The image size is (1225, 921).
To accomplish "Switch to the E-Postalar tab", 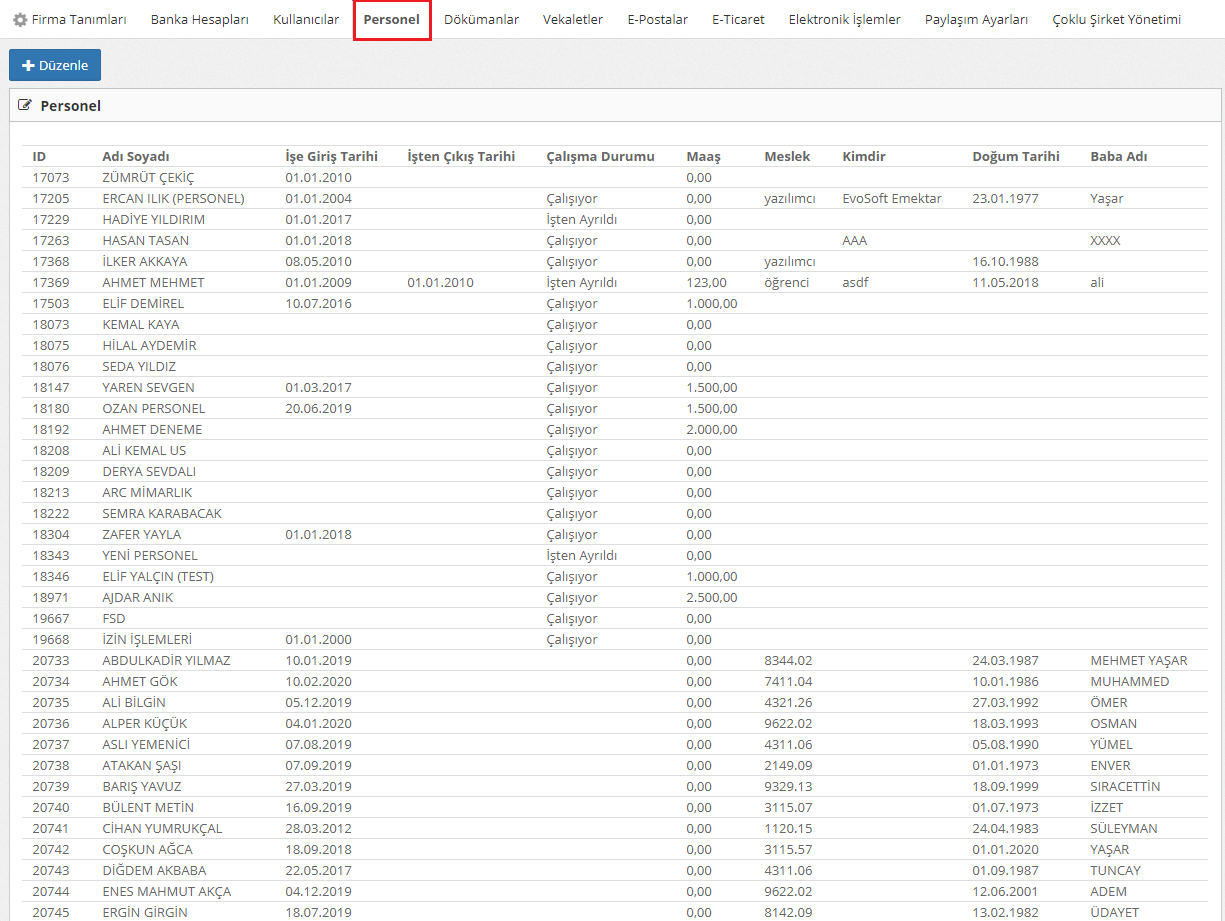I will (657, 20).
